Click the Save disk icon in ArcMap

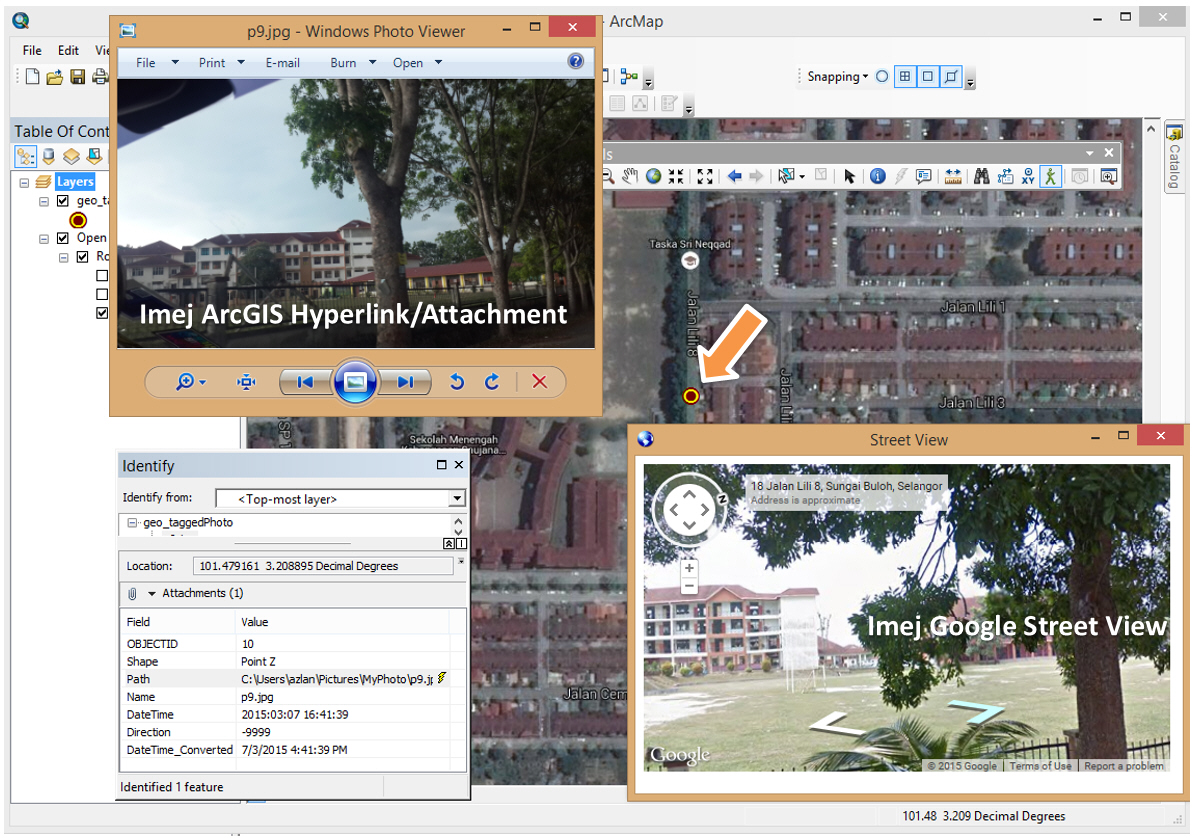click(78, 76)
